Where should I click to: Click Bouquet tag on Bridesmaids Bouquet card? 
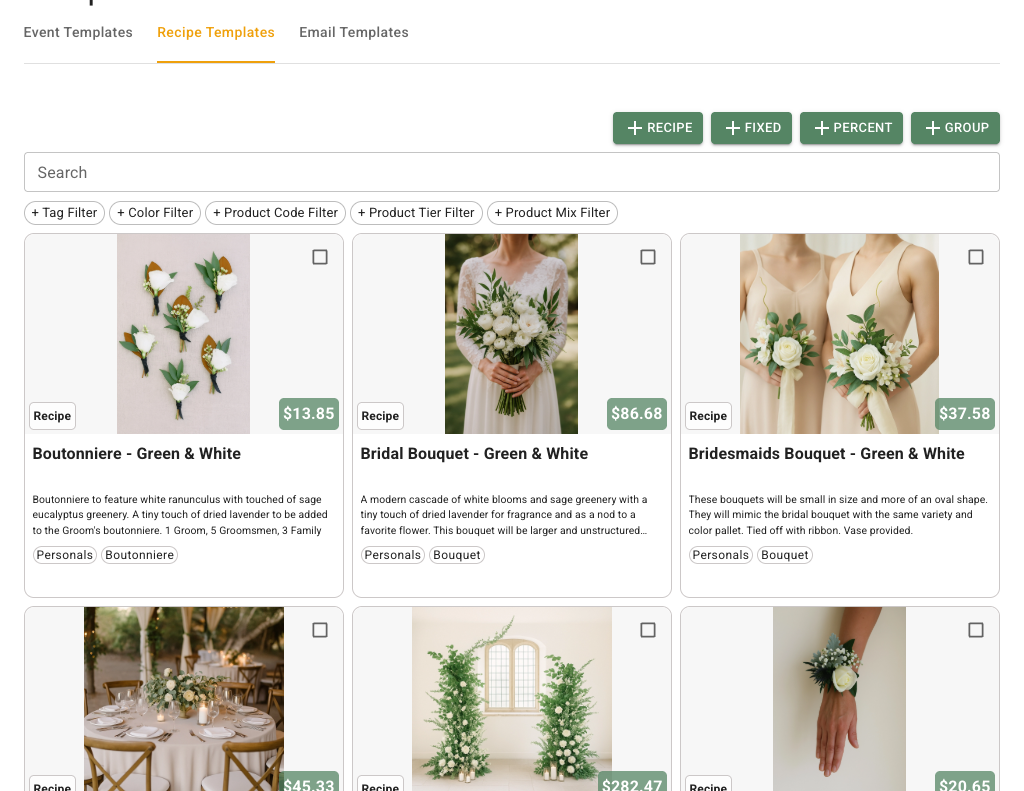pos(784,555)
